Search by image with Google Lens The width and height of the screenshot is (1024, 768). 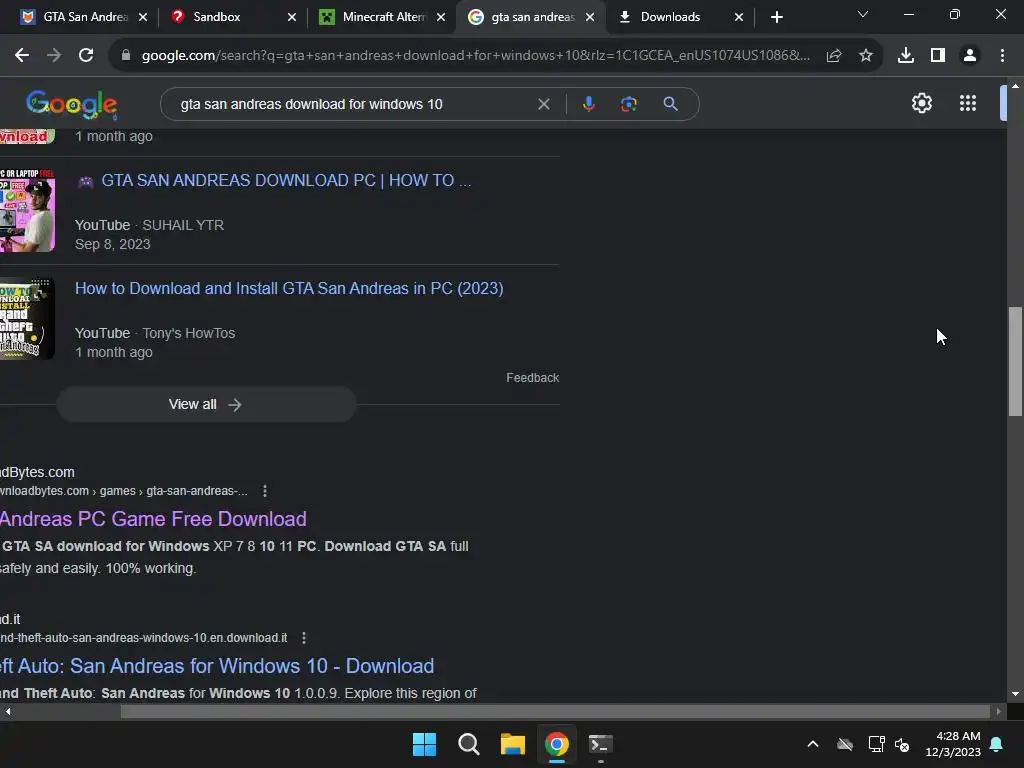point(628,104)
